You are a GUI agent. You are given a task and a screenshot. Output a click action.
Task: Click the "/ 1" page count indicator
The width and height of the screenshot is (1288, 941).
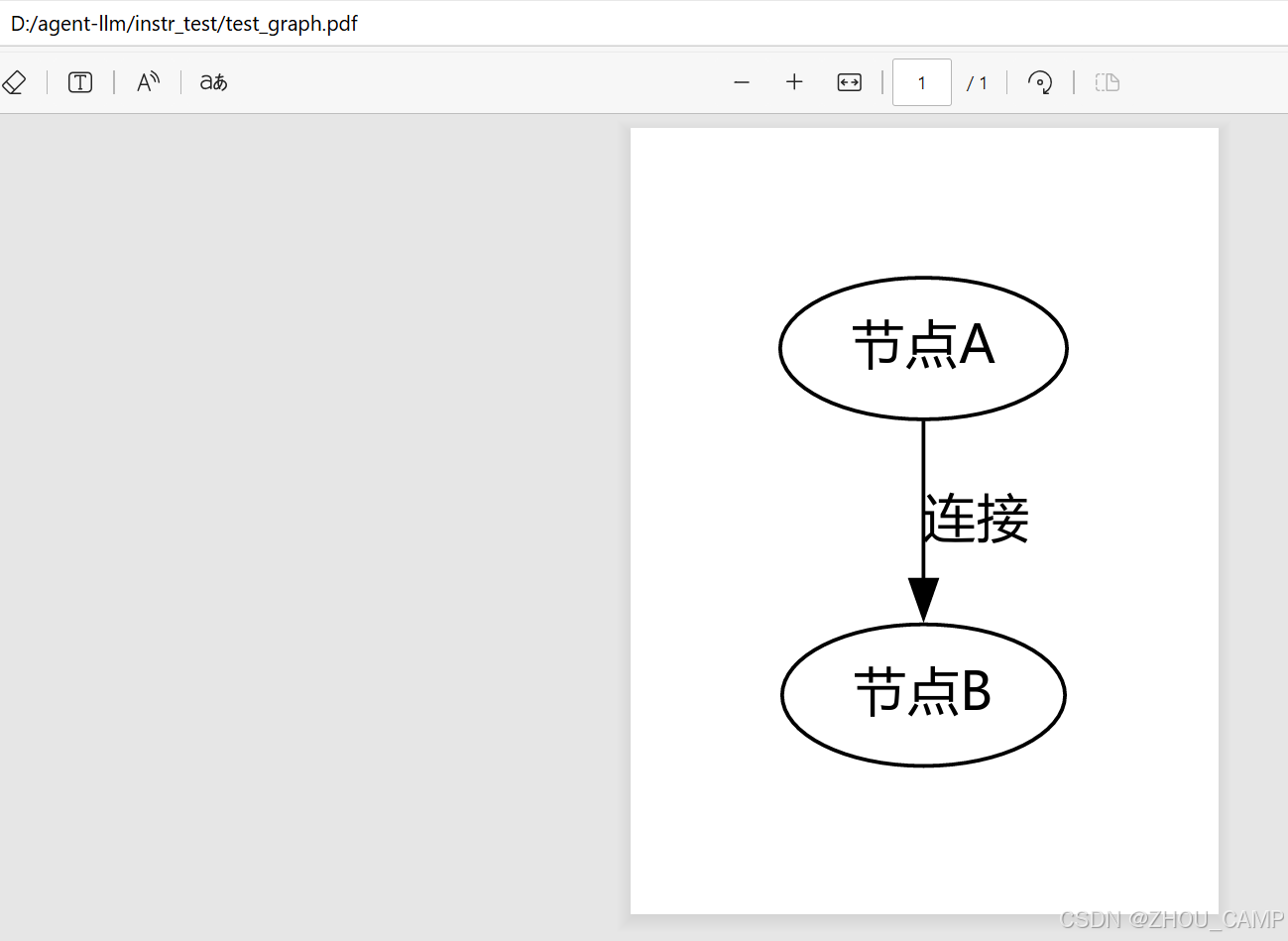coord(978,82)
